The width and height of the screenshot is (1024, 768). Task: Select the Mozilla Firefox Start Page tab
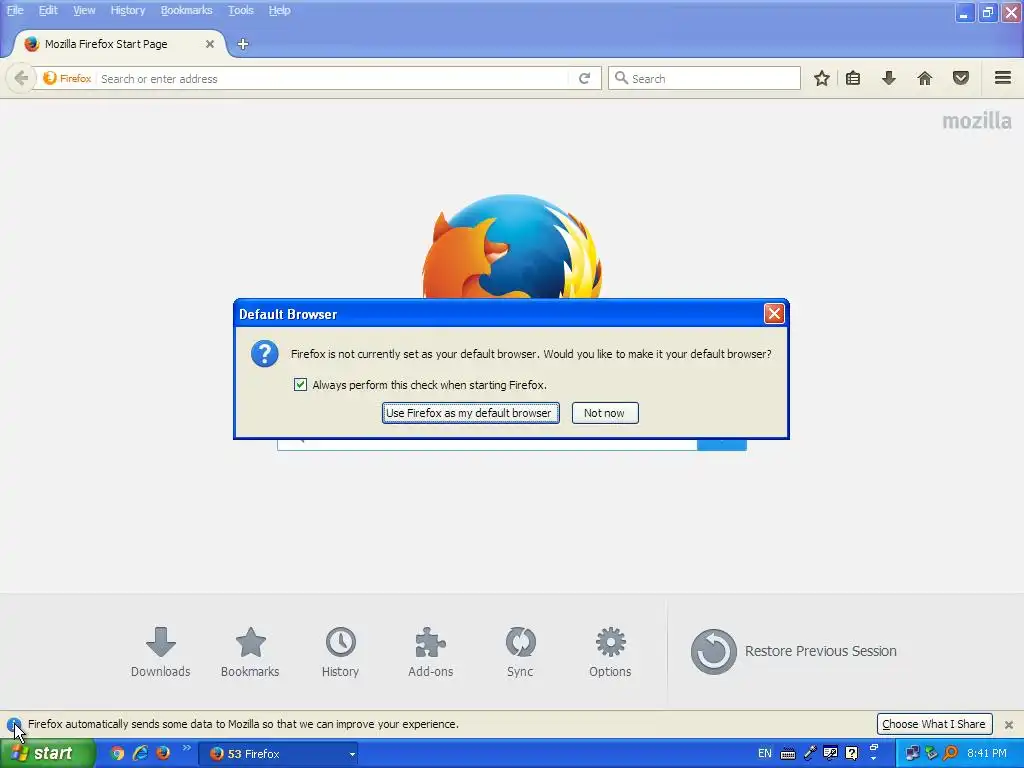pyautogui.click(x=118, y=44)
